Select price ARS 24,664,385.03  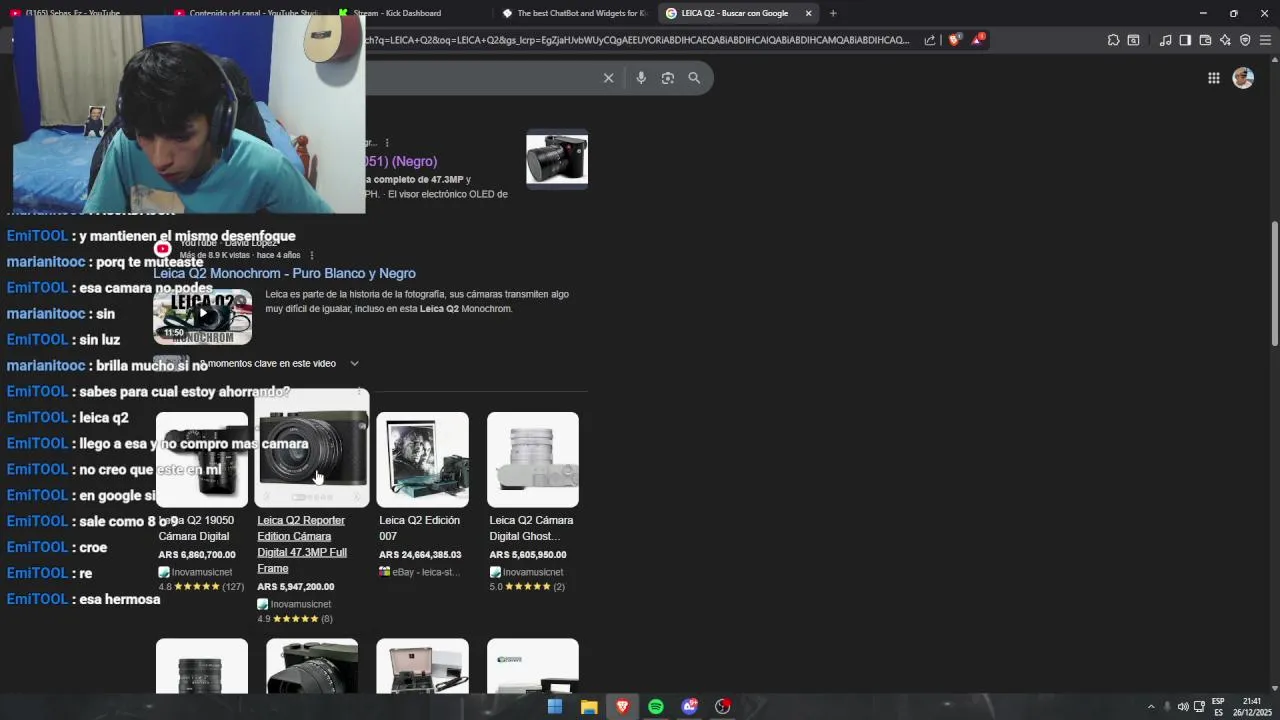(x=420, y=555)
